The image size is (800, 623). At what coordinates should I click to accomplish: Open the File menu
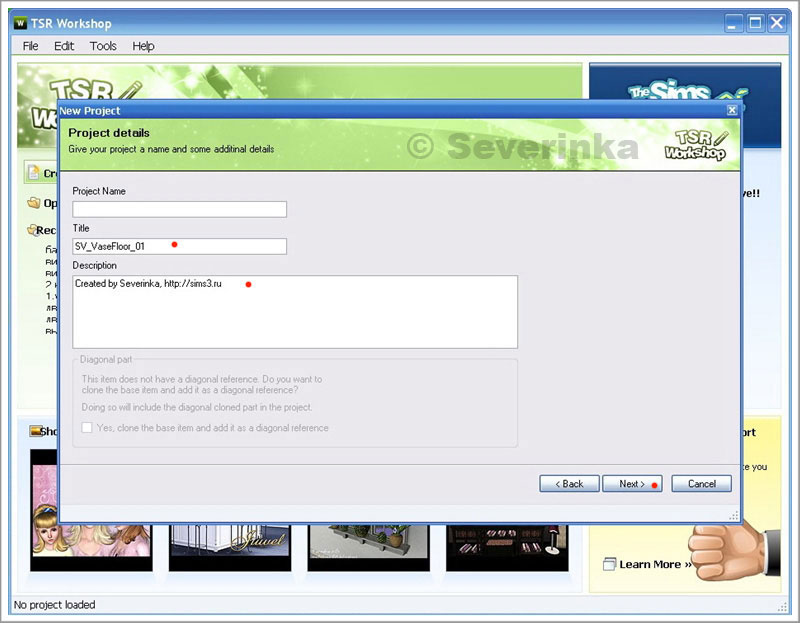coord(31,46)
